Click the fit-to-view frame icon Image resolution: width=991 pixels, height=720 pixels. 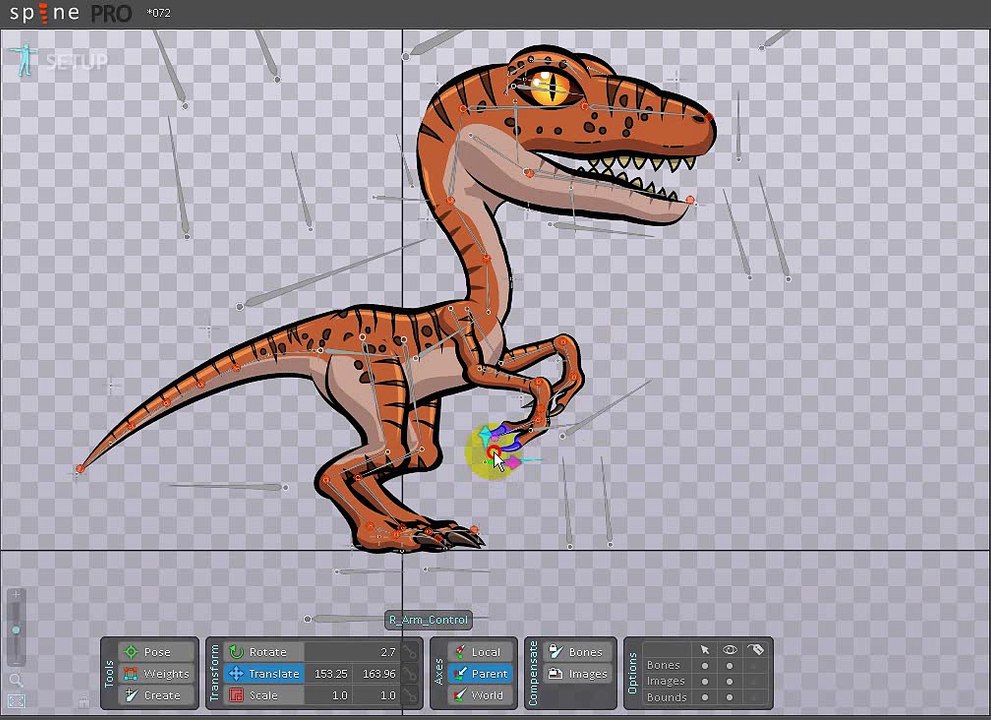(16, 701)
